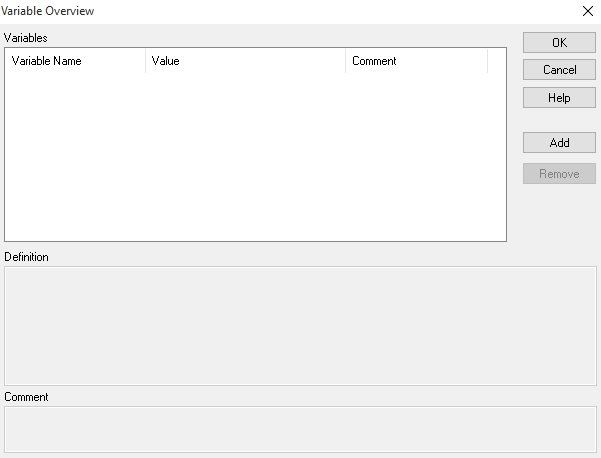Viewport: 601px width, 458px height.
Task: Add a new variable
Action: (x=559, y=143)
